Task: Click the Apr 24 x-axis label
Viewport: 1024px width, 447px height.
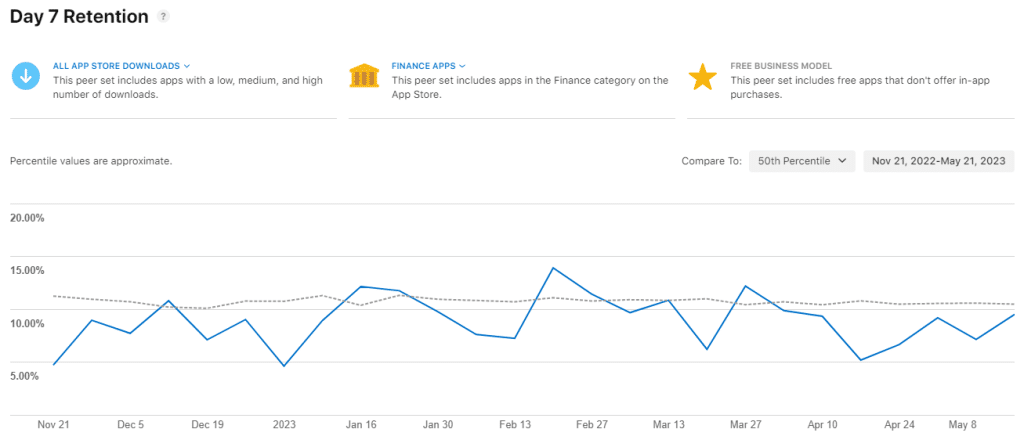Action: click(x=898, y=425)
